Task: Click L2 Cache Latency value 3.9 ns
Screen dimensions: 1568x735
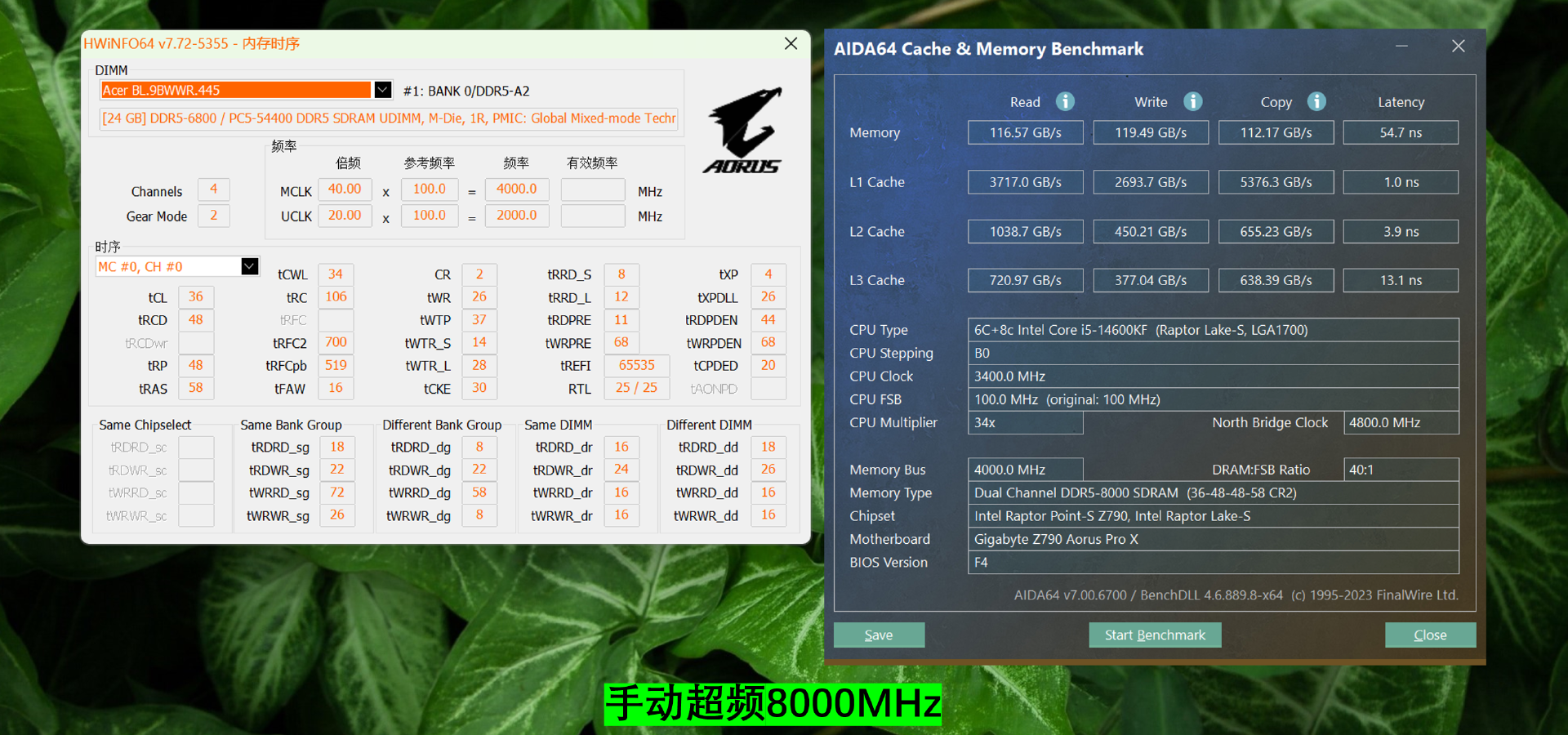Action: (1401, 231)
